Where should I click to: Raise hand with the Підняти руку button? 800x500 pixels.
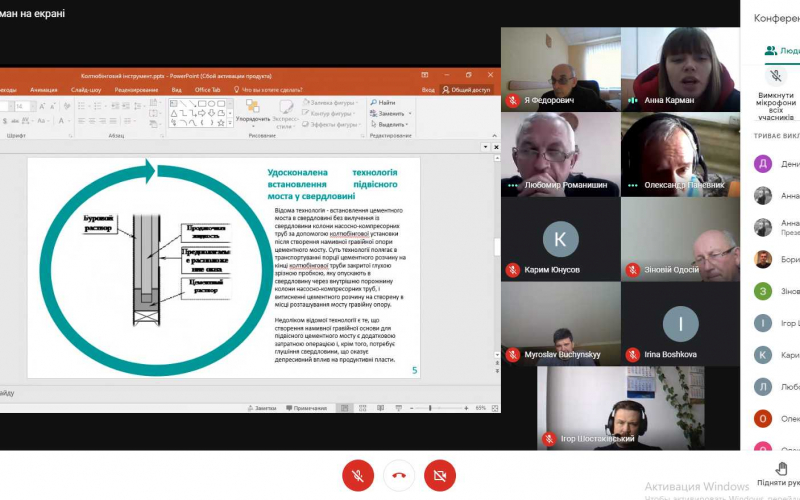[x=779, y=474]
